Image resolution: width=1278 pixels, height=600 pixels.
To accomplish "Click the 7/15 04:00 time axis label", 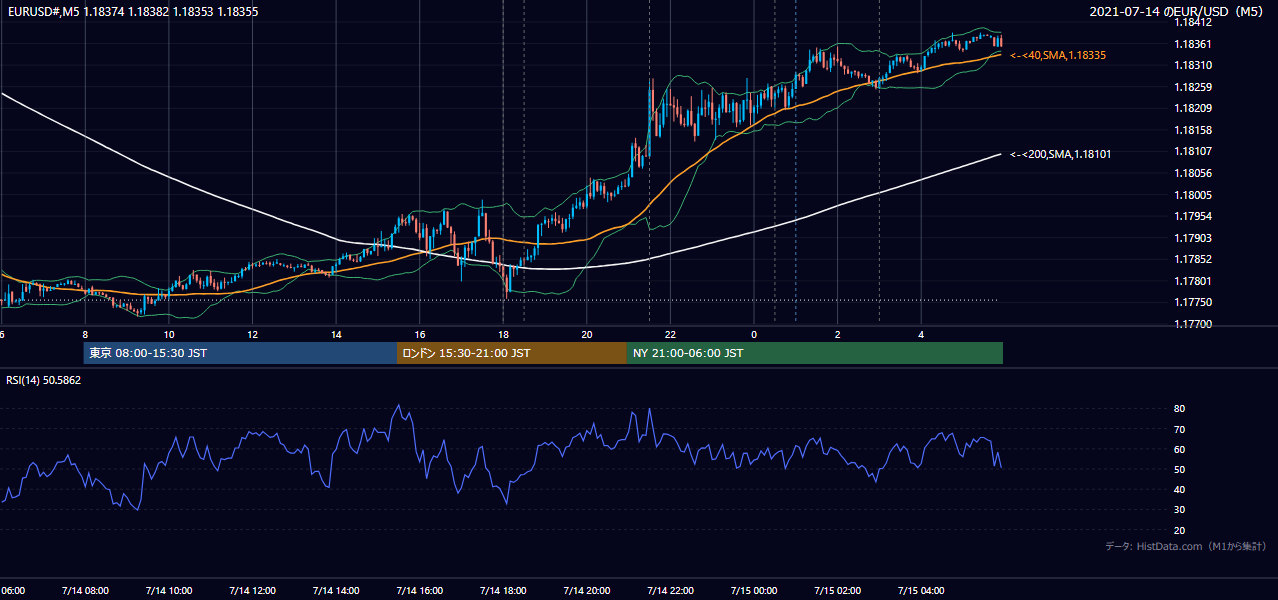I will click(921, 590).
